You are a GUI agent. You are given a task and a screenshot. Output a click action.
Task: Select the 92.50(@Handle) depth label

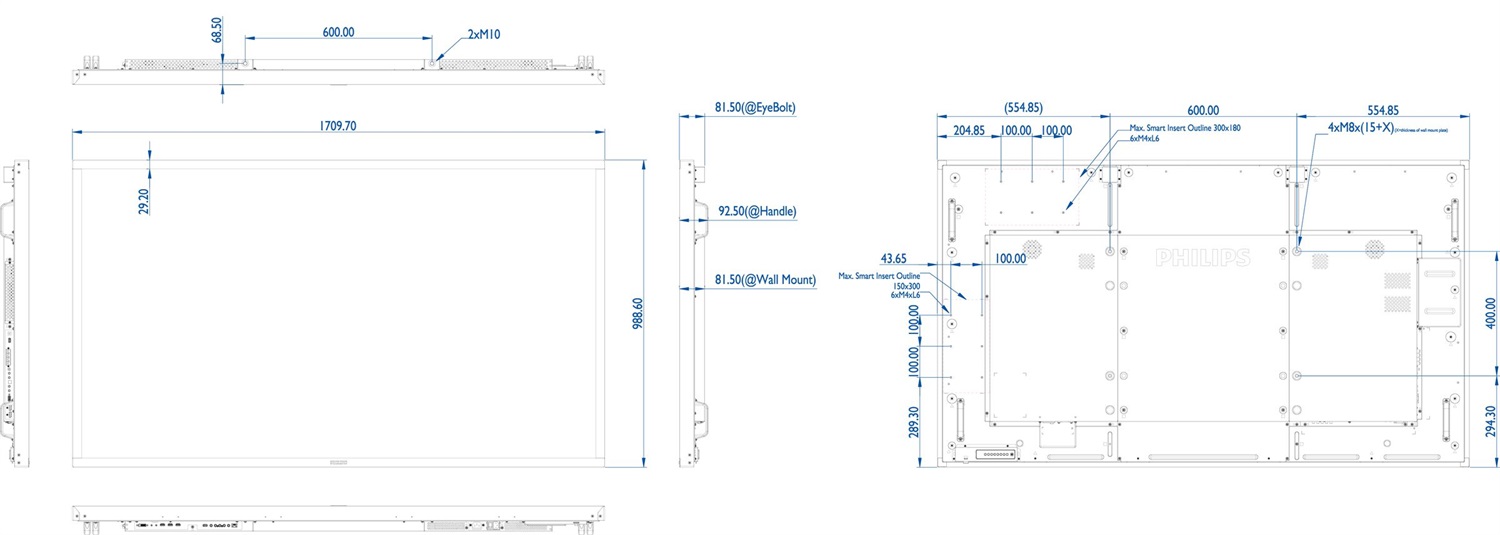tap(757, 212)
